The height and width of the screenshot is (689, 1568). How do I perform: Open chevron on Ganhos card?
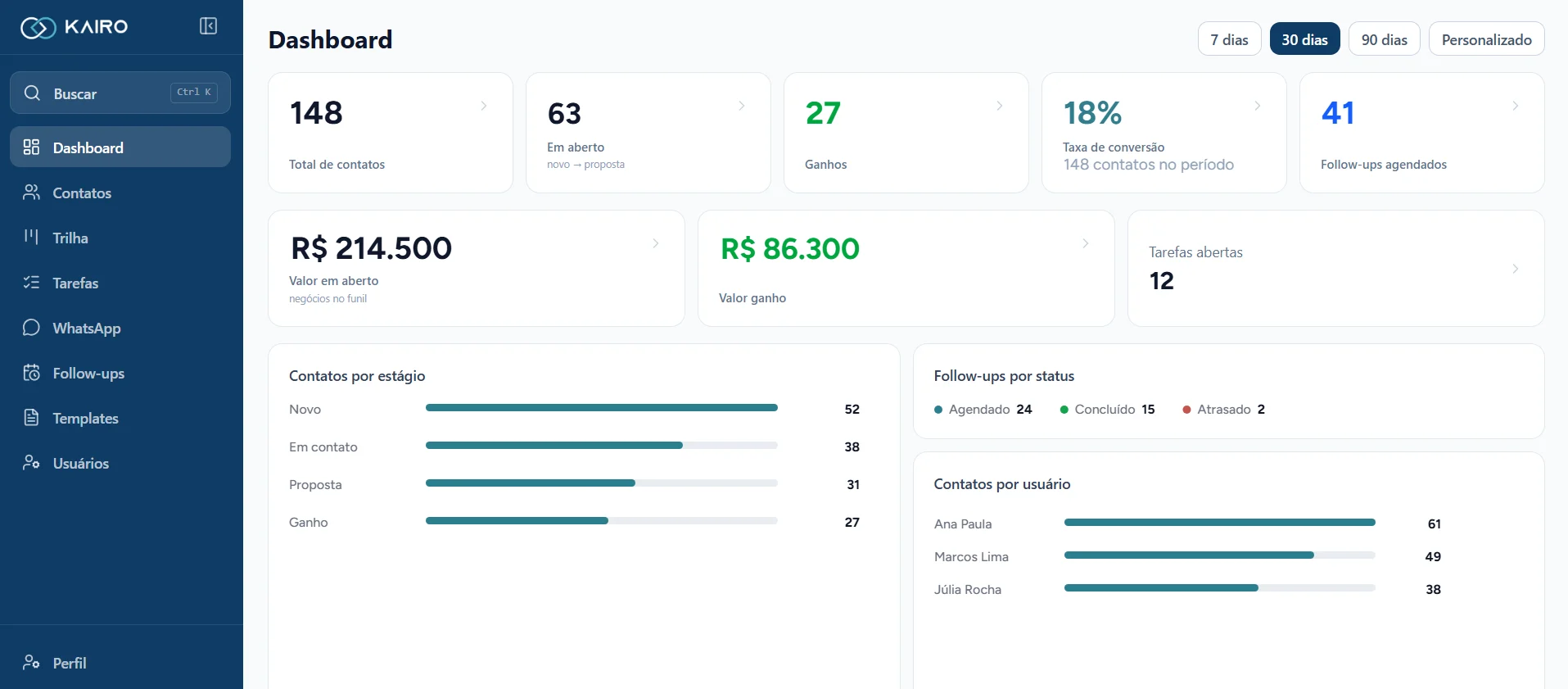tap(1000, 106)
